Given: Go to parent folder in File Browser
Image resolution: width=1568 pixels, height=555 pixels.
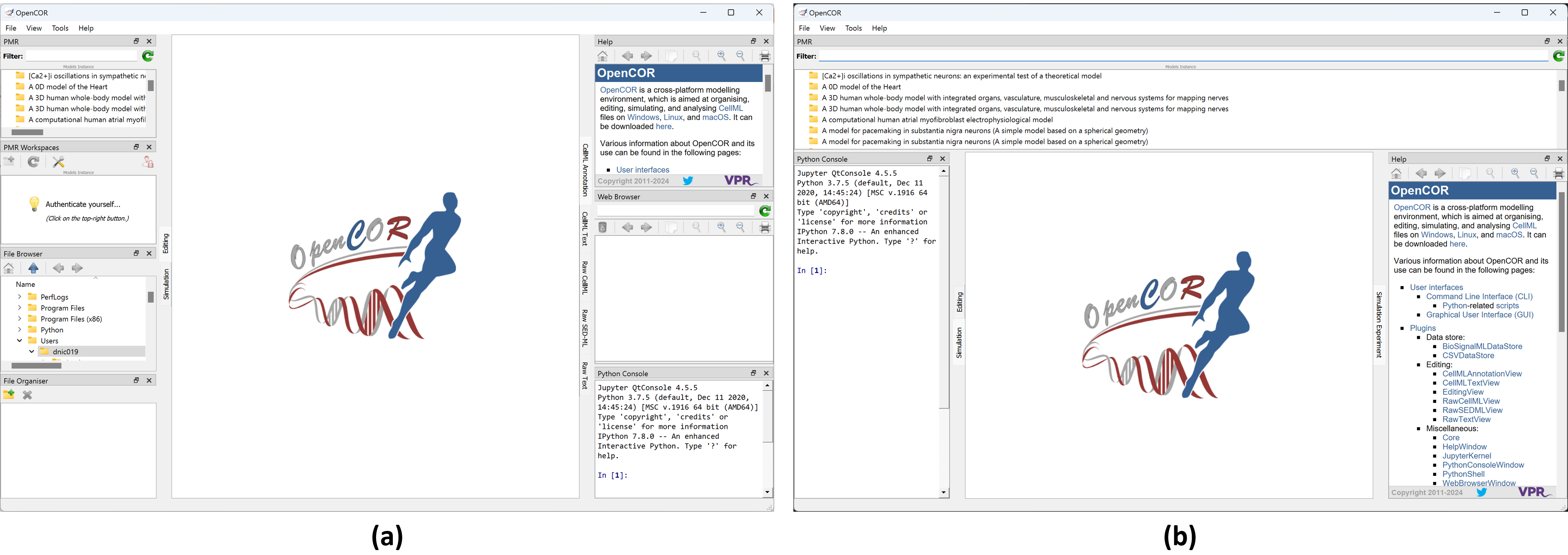Looking at the screenshot, I should coord(33,268).
